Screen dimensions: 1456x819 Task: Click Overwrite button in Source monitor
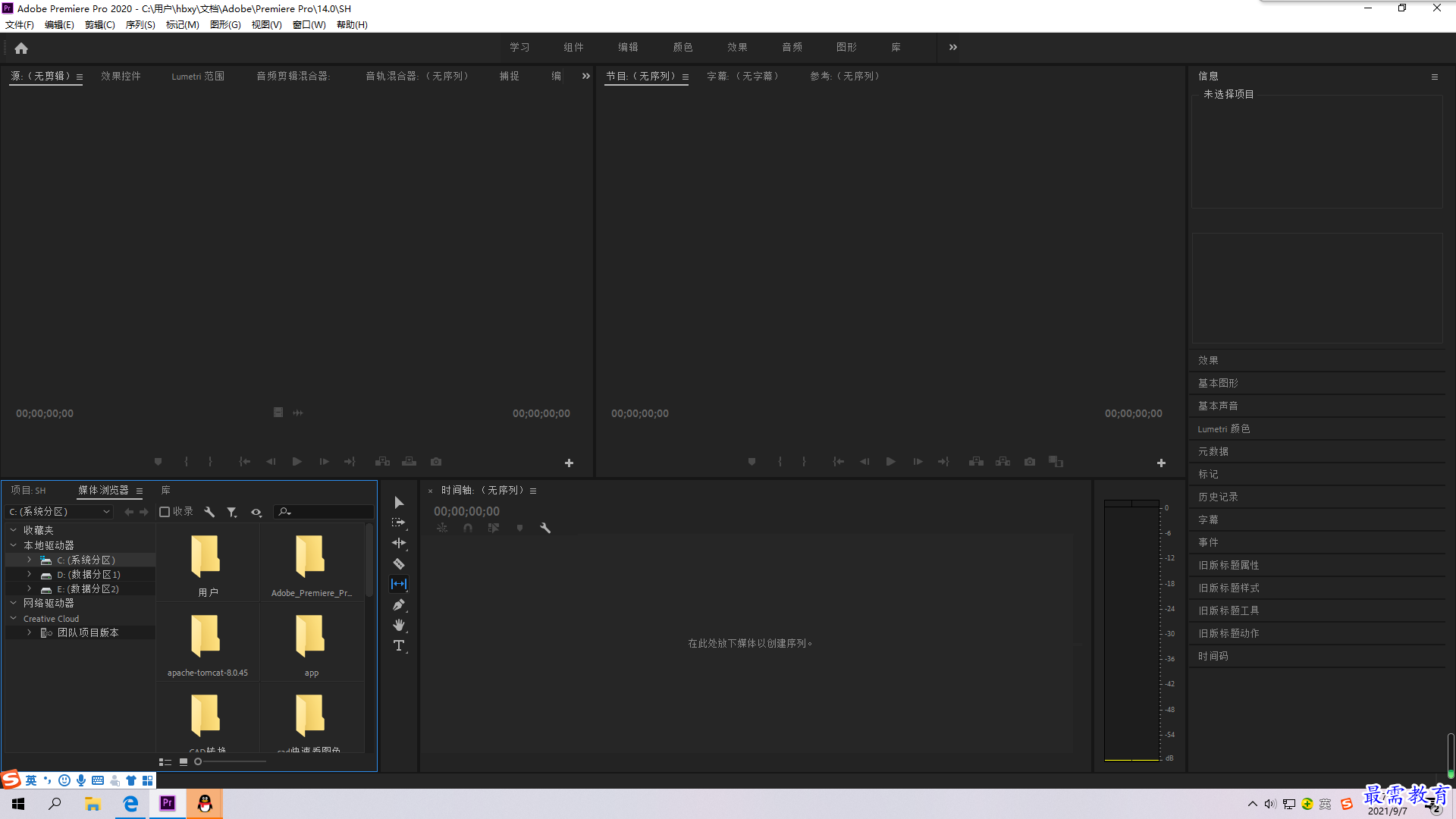pyautogui.click(x=409, y=461)
